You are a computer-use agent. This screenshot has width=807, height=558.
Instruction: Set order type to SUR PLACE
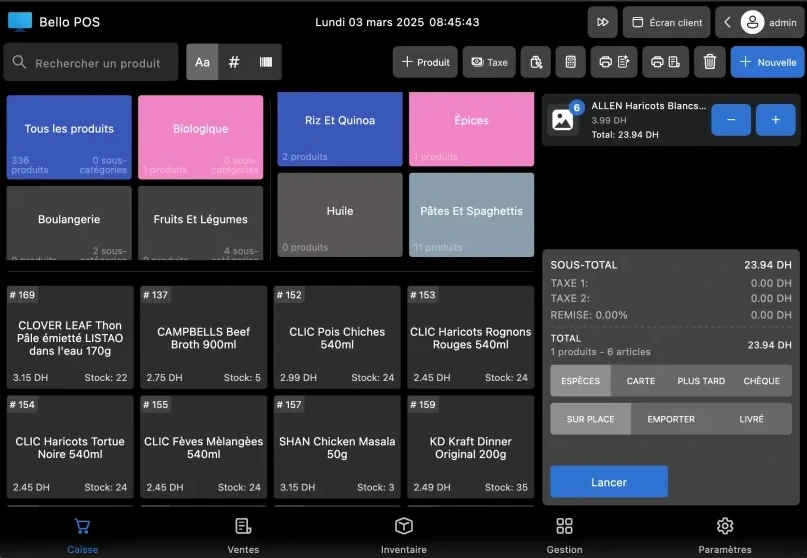pyautogui.click(x=590, y=419)
